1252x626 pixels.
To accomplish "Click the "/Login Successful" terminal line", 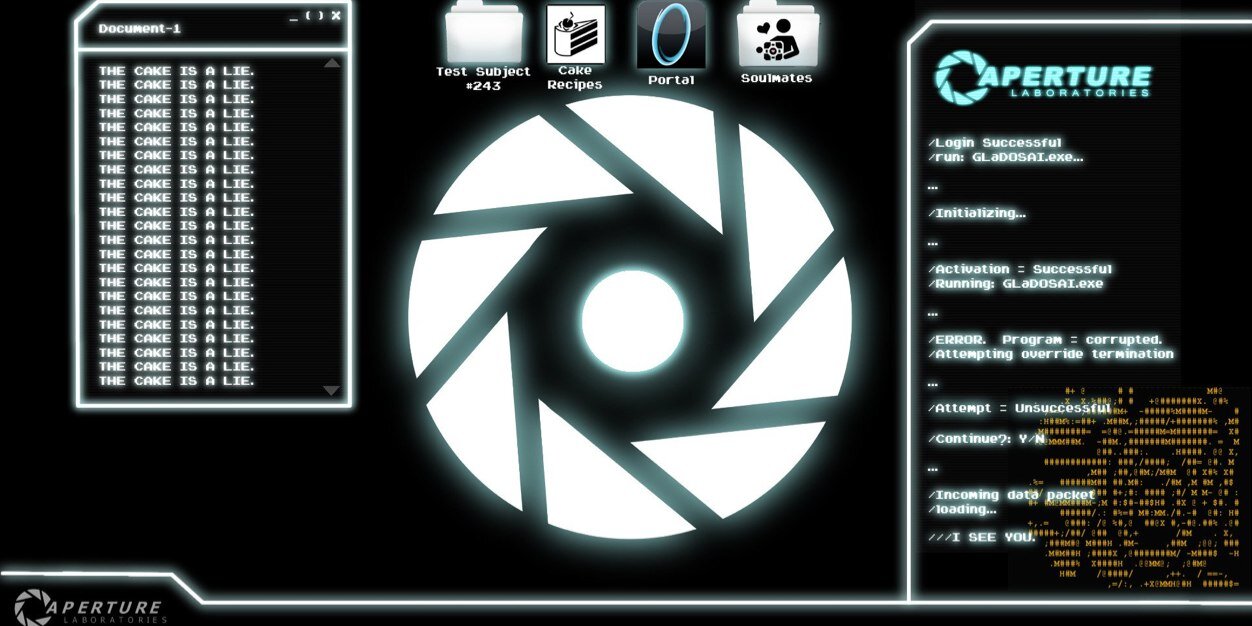I will coord(995,143).
